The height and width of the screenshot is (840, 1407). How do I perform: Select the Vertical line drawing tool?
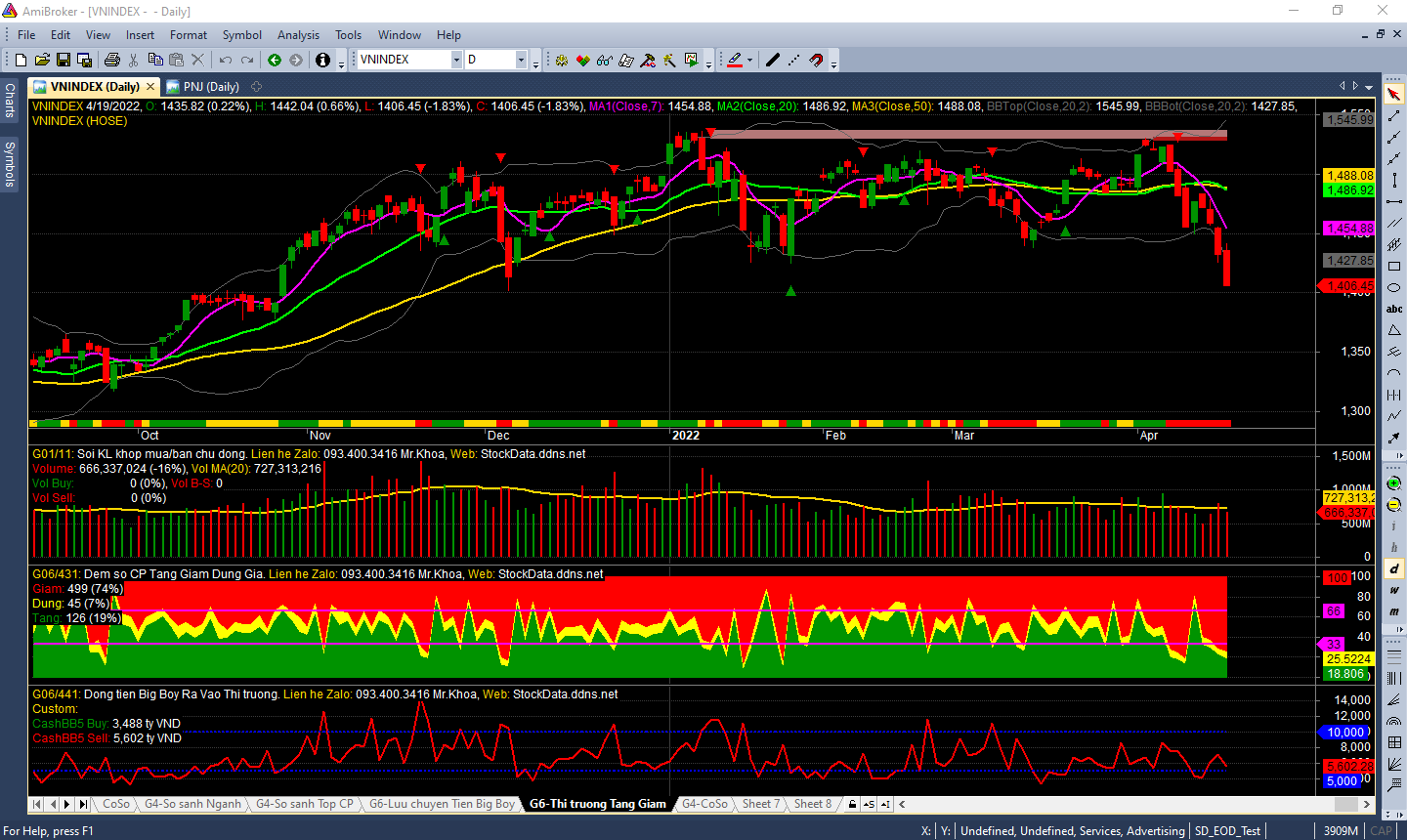1394,180
